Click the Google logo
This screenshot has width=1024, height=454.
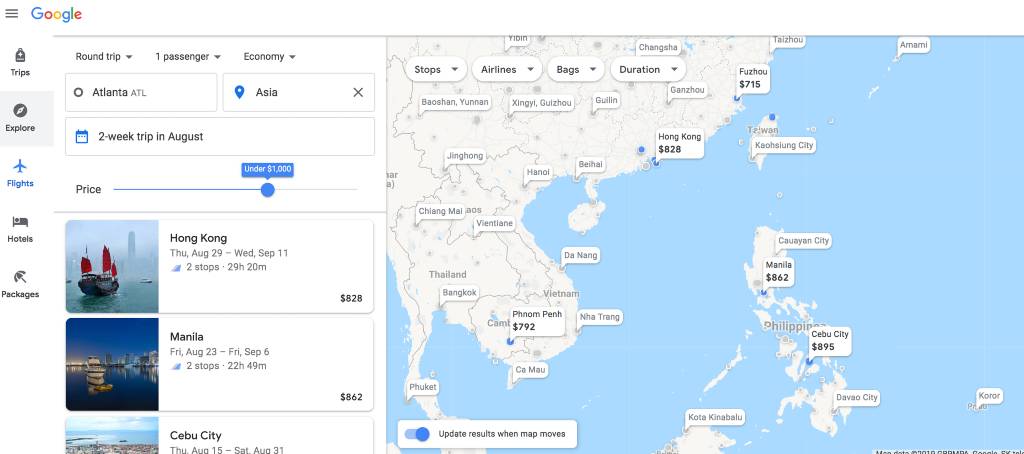56,14
